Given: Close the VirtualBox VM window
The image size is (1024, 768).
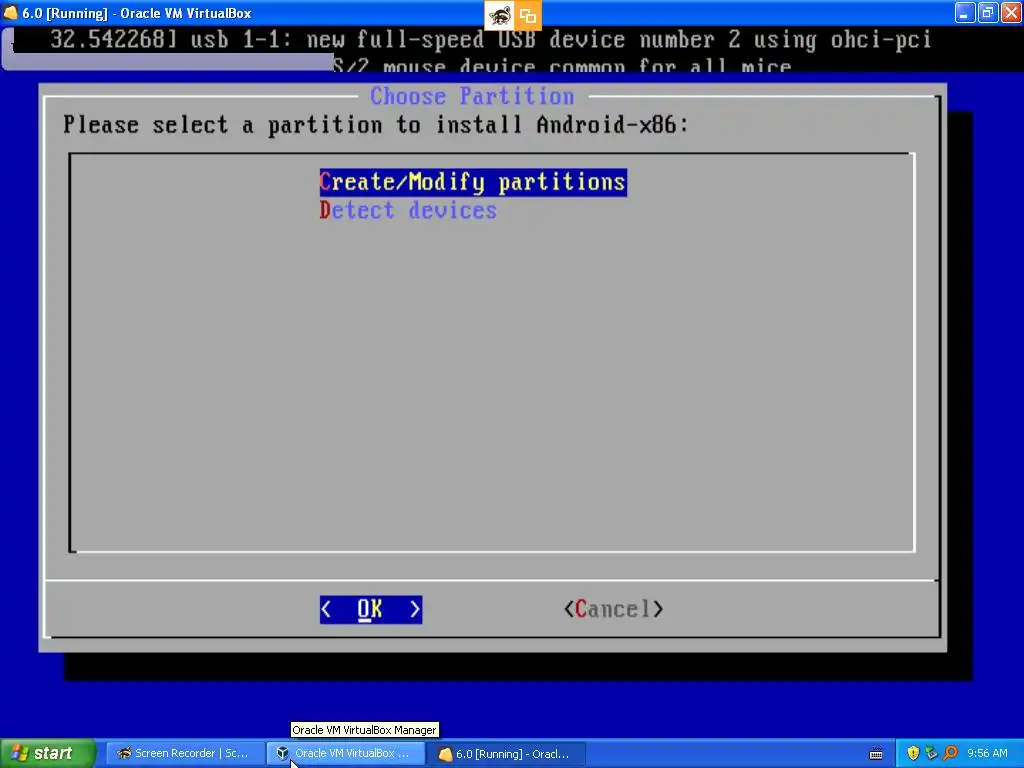Looking at the screenshot, I should click(1011, 13).
